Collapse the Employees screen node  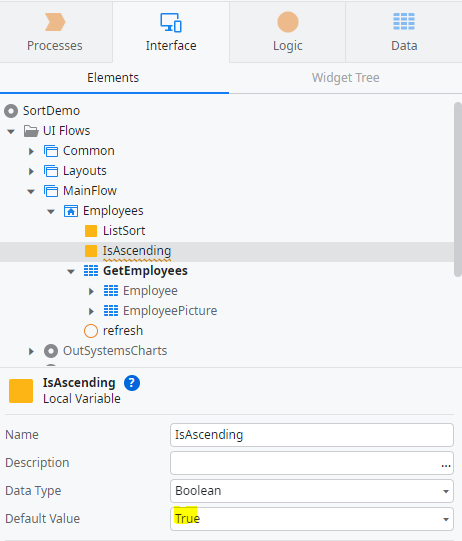[x=51, y=212]
